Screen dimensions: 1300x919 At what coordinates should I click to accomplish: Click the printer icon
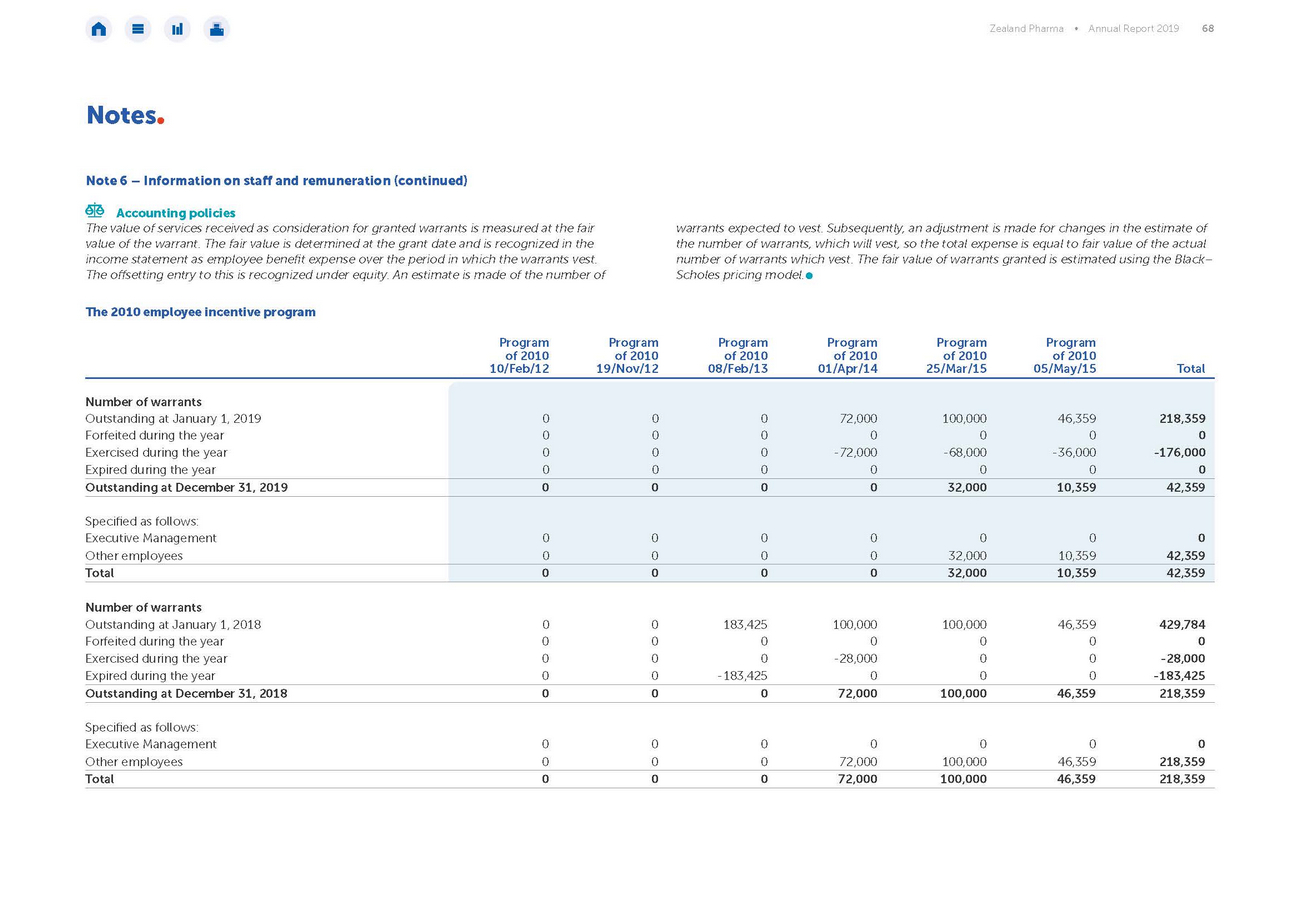click(217, 29)
